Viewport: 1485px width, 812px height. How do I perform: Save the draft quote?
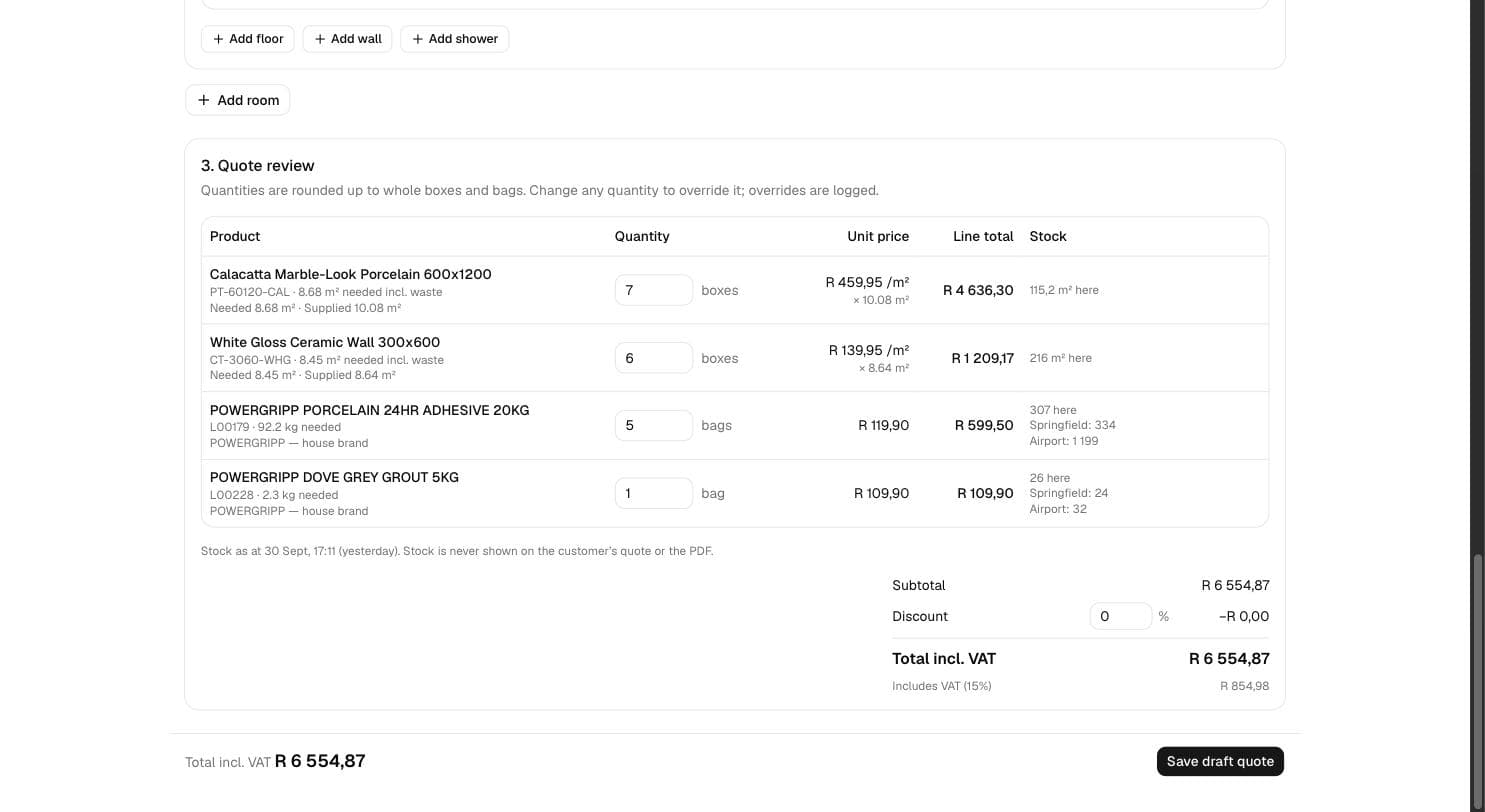pyautogui.click(x=1220, y=761)
